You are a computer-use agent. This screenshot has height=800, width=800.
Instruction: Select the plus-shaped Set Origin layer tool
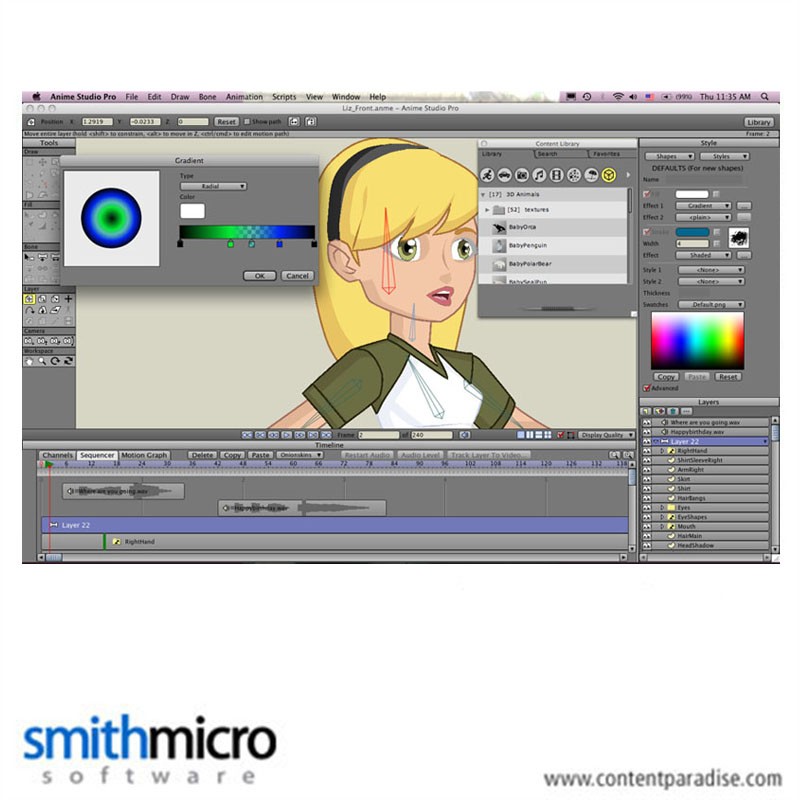[68, 299]
